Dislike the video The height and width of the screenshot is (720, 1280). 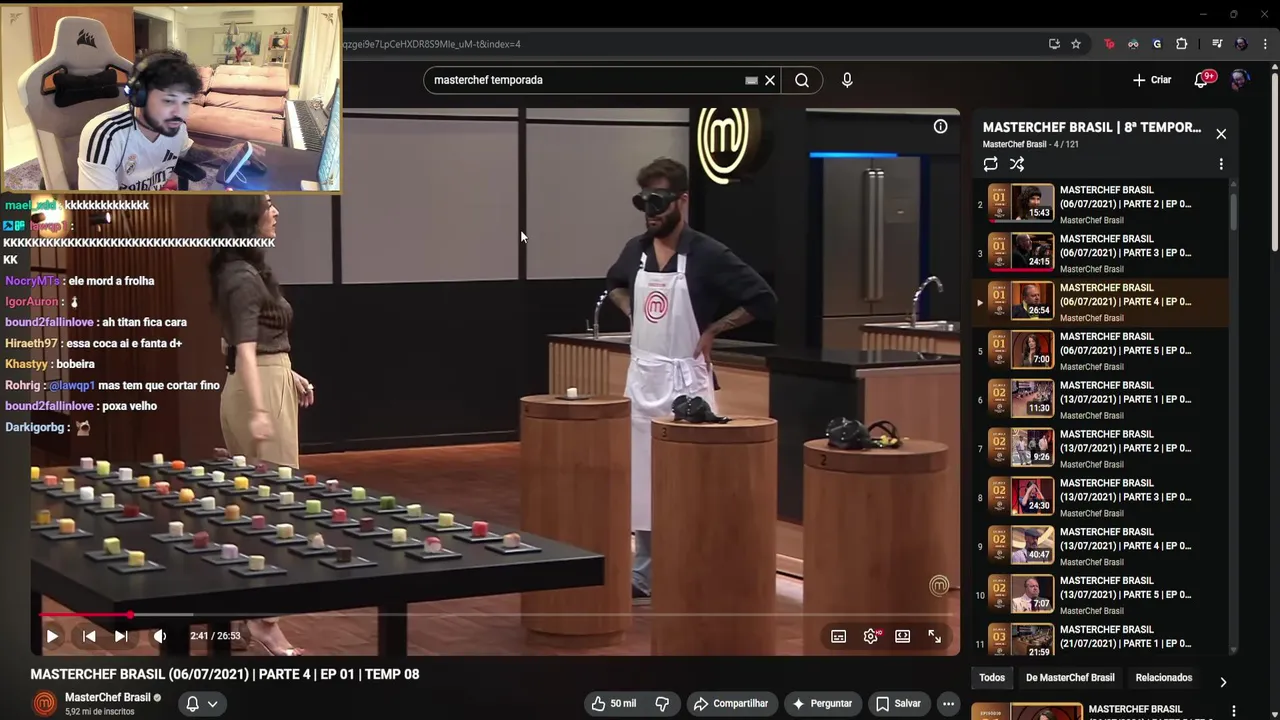pos(662,704)
